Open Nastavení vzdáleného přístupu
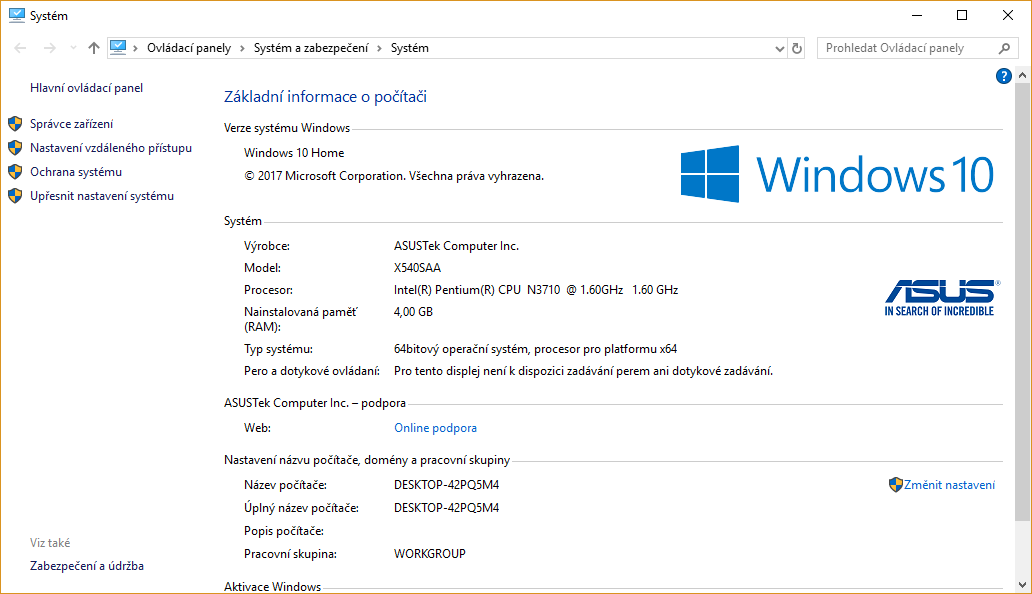The width and height of the screenshot is (1032, 594). point(111,148)
